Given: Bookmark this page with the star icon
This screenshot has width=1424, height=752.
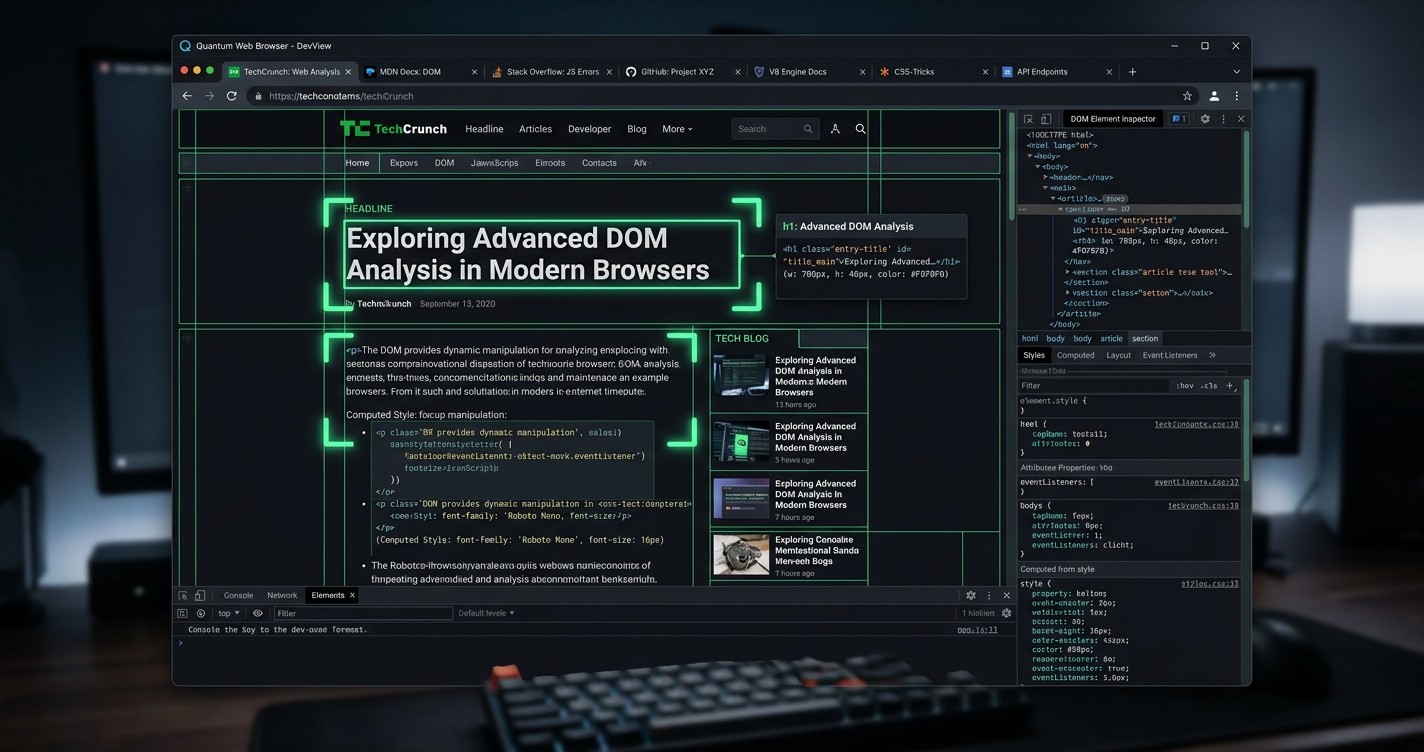Looking at the screenshot, I should coord(1187,96).
